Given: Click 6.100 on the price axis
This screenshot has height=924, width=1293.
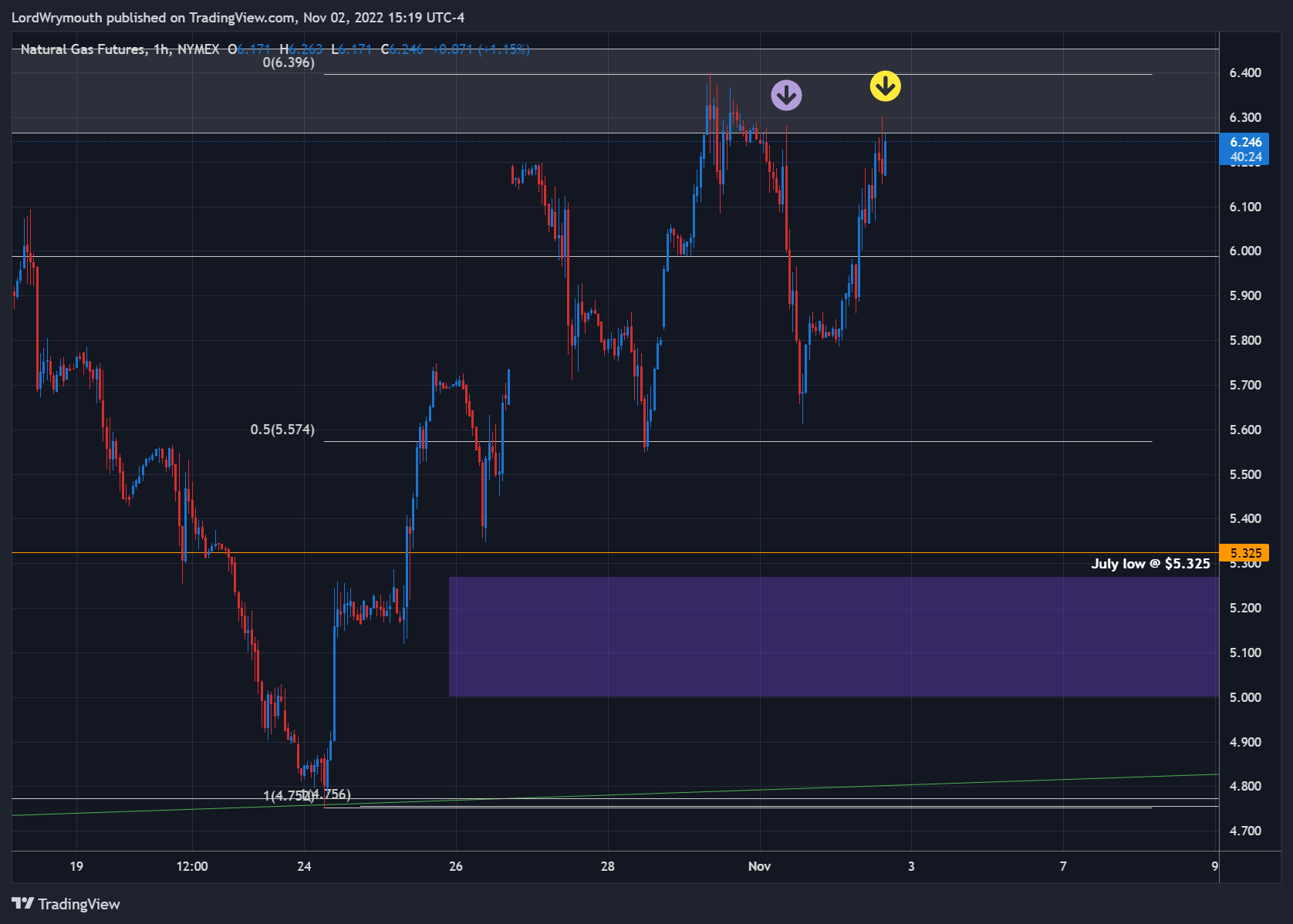Looking at the screenshot, I should coord(1245,207).
